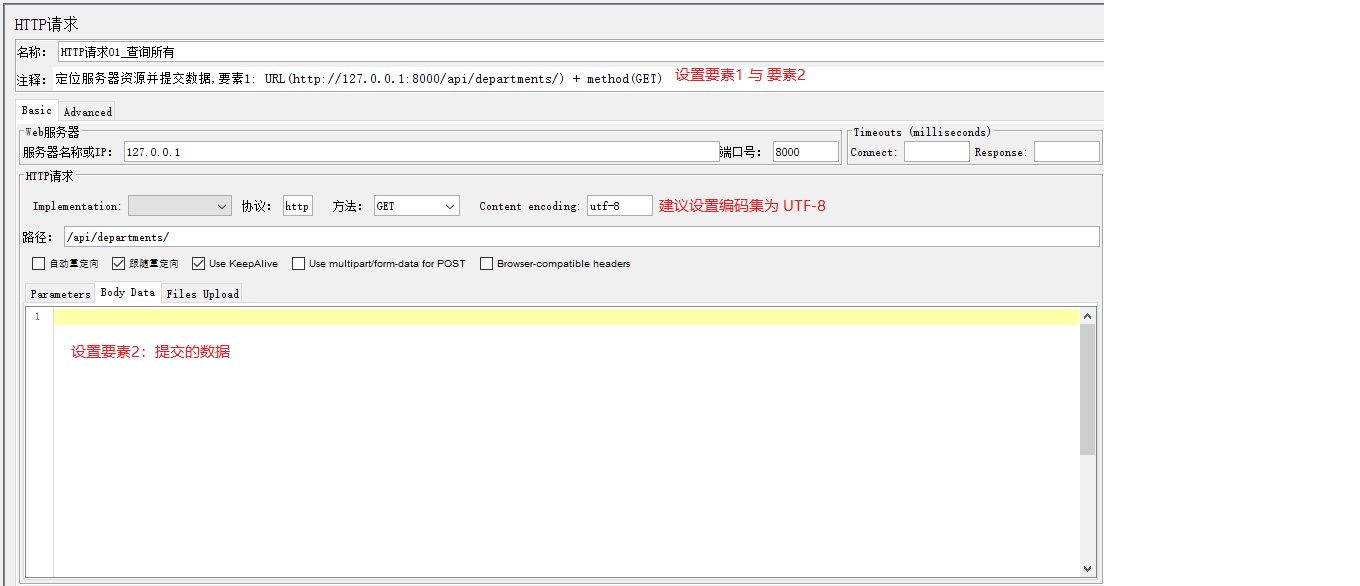Open the Parameters tab
This screenshot has width=1360, height=586.
(x=60, y=294)
